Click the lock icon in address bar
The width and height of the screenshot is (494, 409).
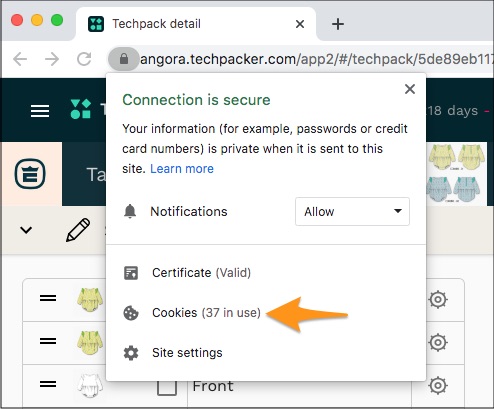(x=124, y=59)
